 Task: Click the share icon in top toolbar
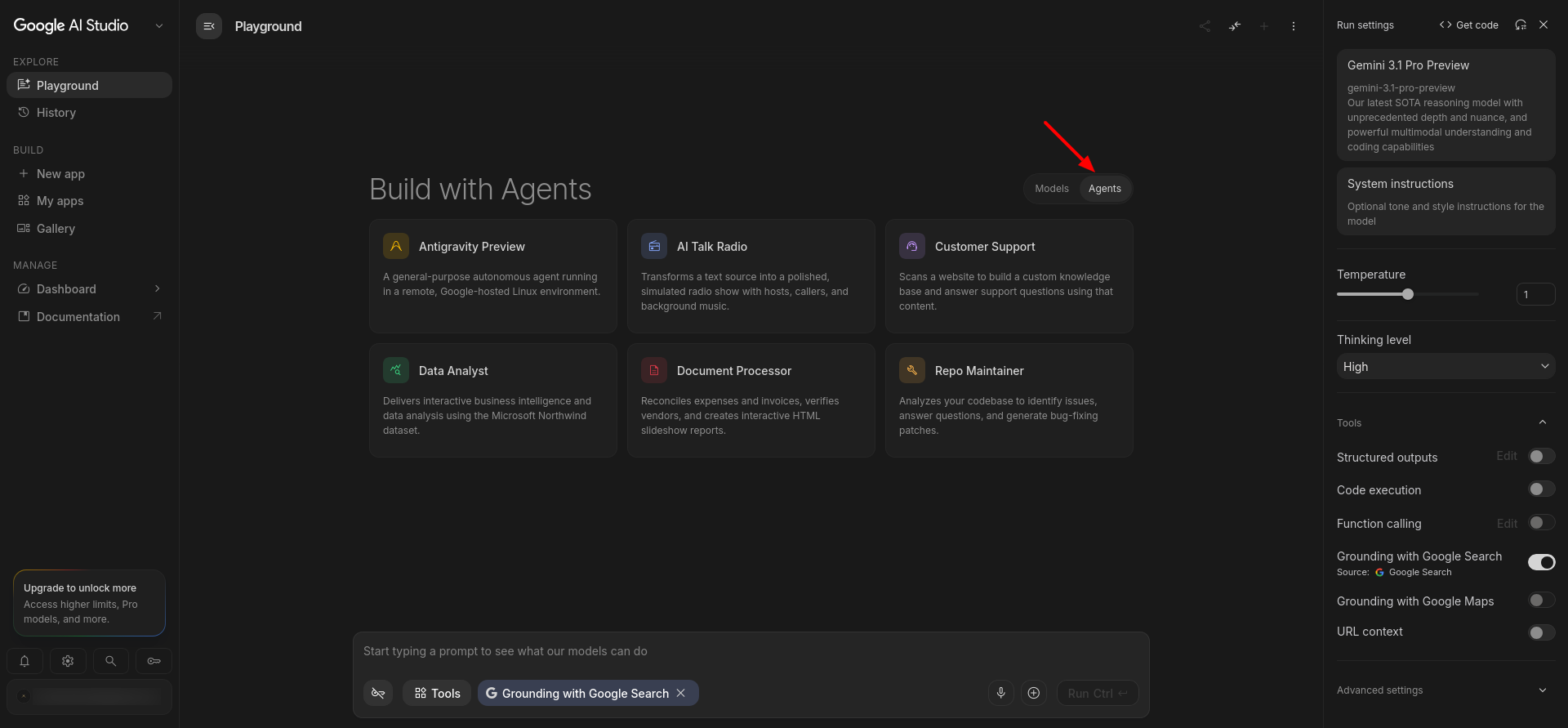1205,26
